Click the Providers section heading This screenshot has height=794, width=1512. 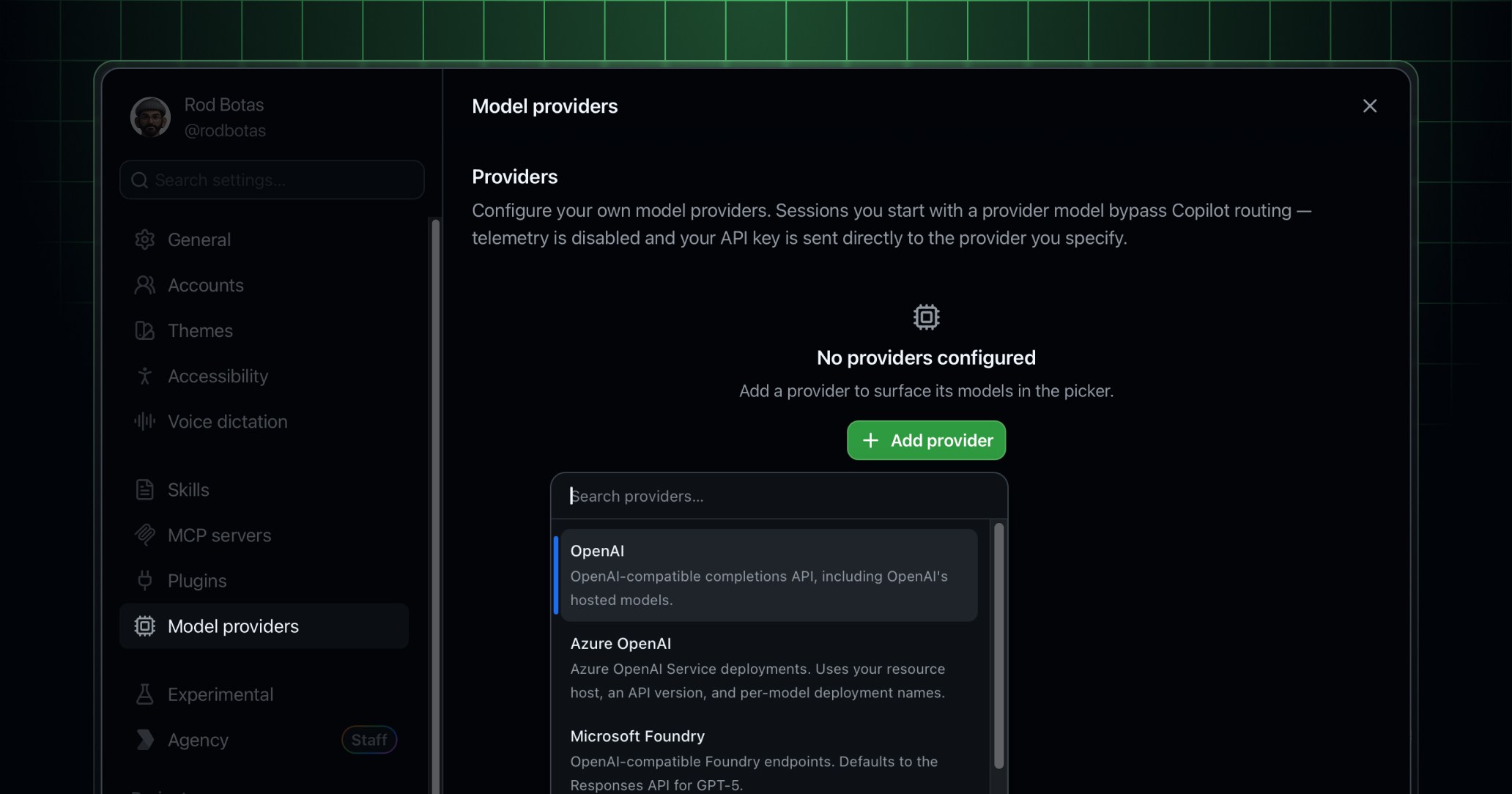coord(515,177)
